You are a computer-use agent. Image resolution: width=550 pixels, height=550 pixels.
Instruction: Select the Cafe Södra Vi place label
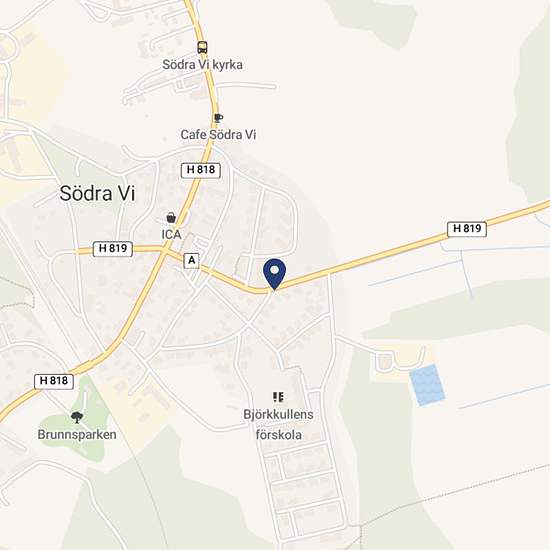click(218, 135)
